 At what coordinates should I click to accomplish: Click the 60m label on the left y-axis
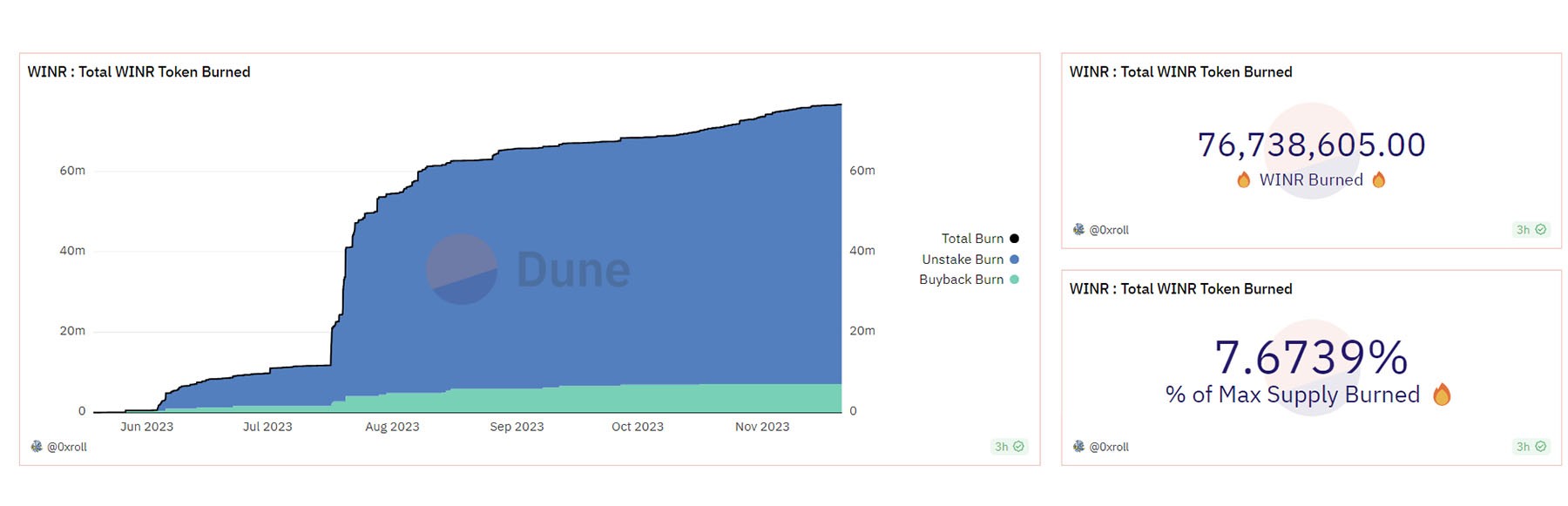[x=72, y=171]
